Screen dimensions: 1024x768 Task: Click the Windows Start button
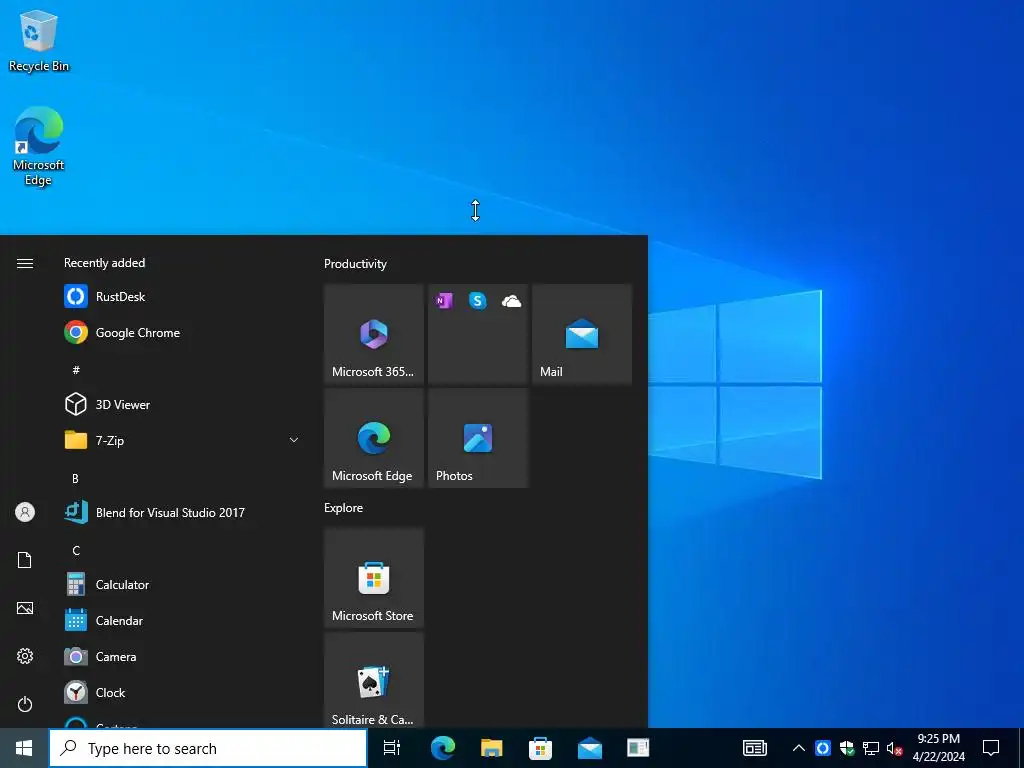point(24,748)
